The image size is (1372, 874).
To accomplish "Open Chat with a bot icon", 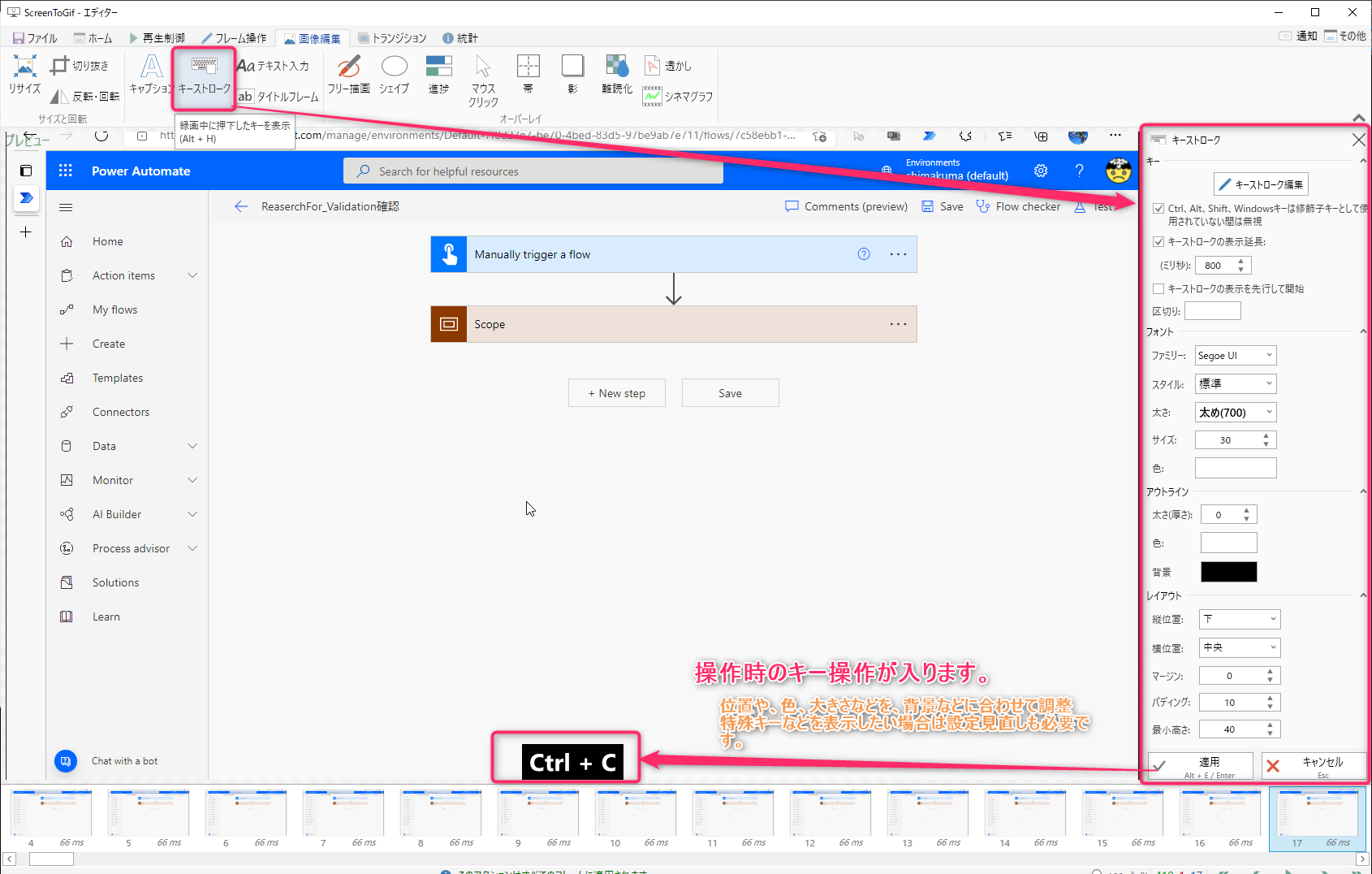I will pos(66,761).
